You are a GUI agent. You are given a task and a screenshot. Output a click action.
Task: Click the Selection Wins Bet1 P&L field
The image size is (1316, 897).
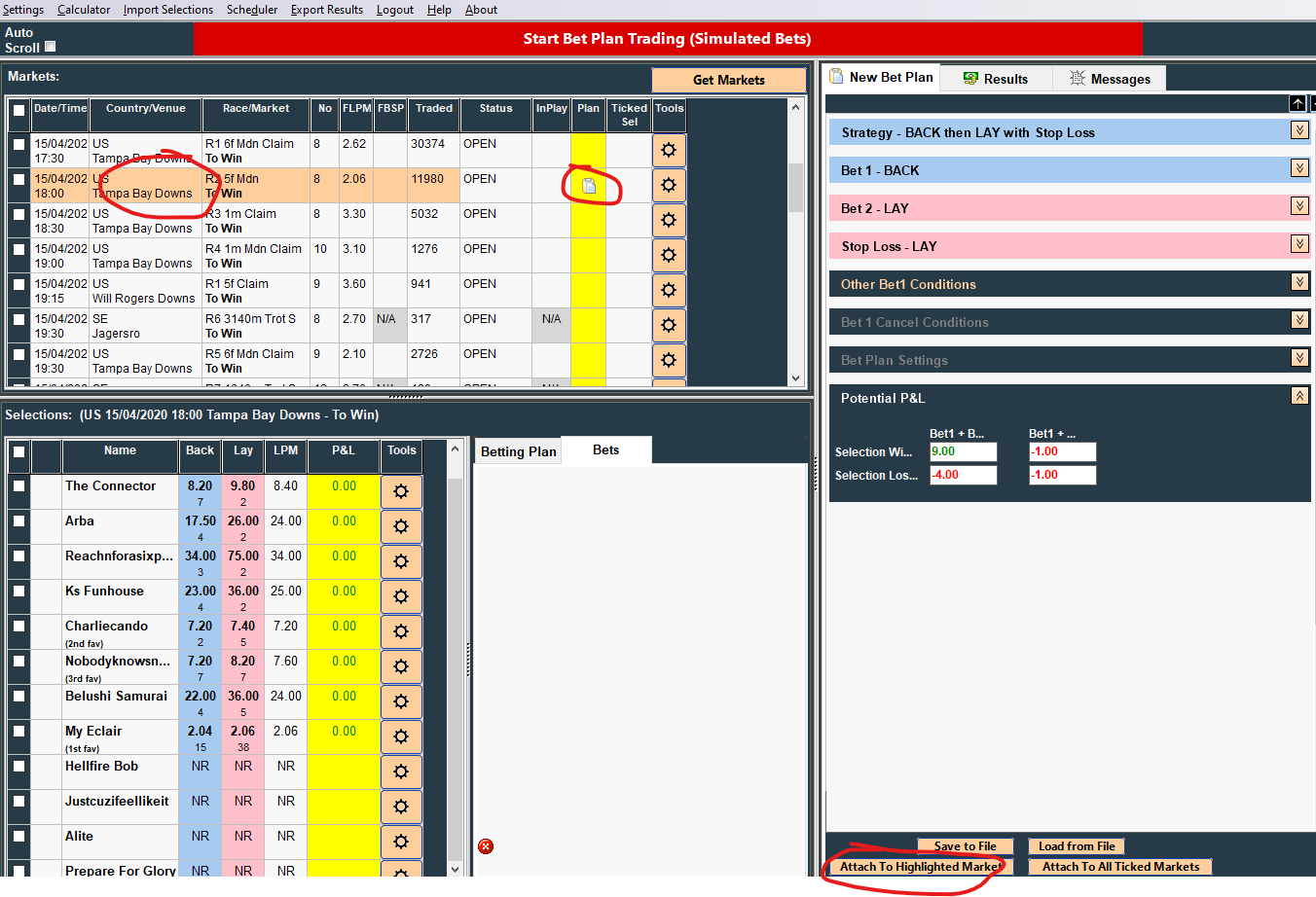pyautogui.click(x=963, y=451)
